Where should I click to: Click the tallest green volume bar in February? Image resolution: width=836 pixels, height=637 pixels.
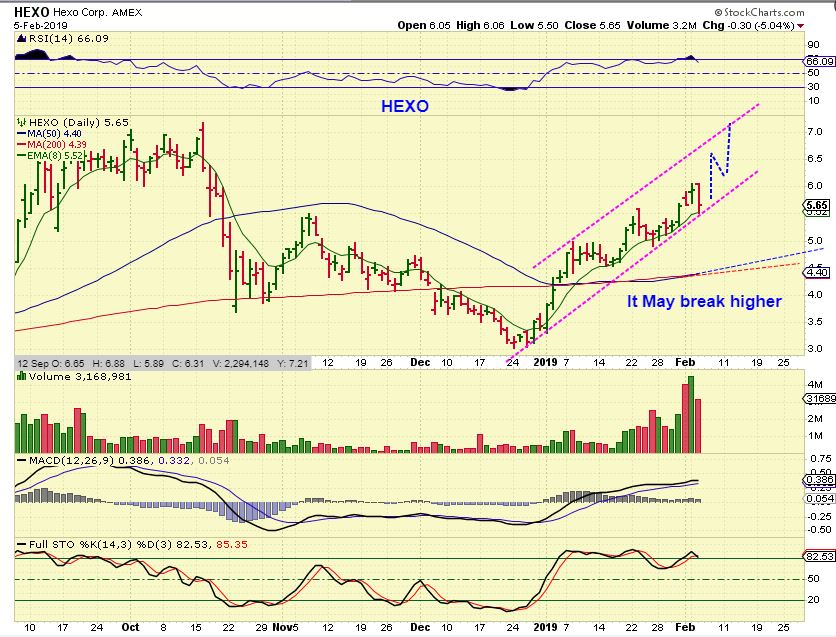[x=691, y=415]
